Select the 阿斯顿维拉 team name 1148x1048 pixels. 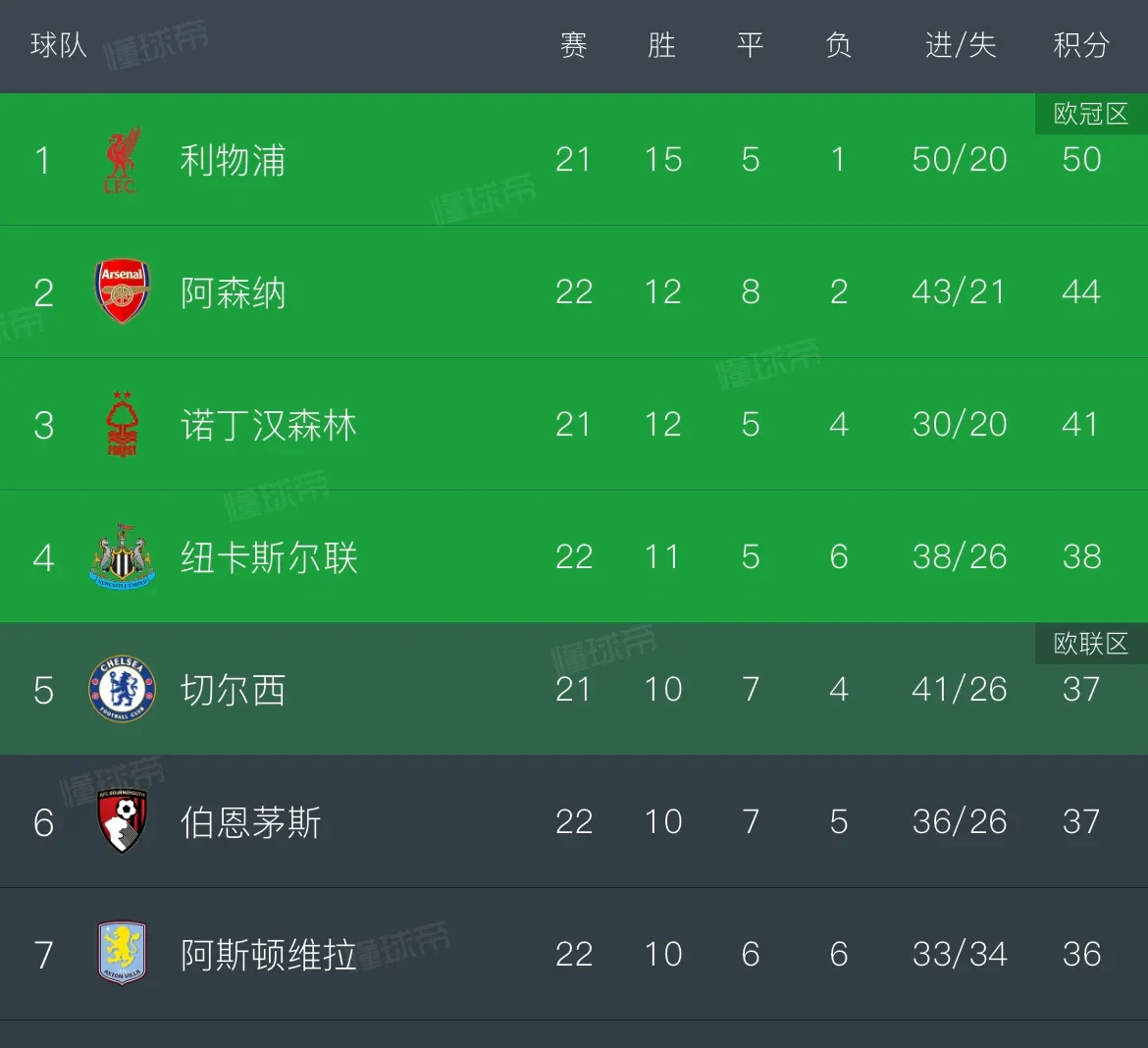click(x=268, y=955)
